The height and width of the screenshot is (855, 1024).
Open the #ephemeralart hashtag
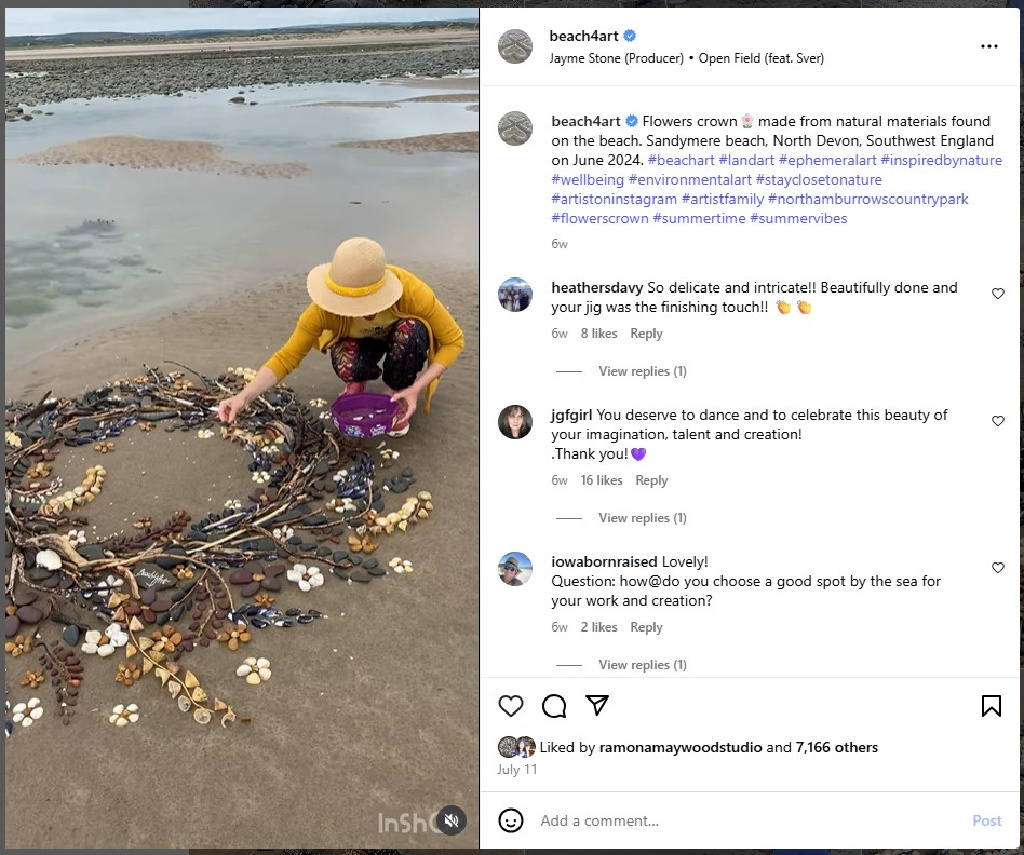(x=827, y=160)
